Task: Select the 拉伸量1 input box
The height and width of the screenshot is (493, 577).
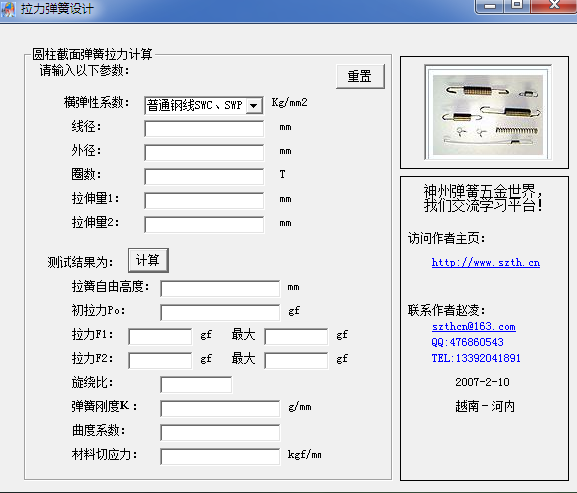Action: [204, 201]
